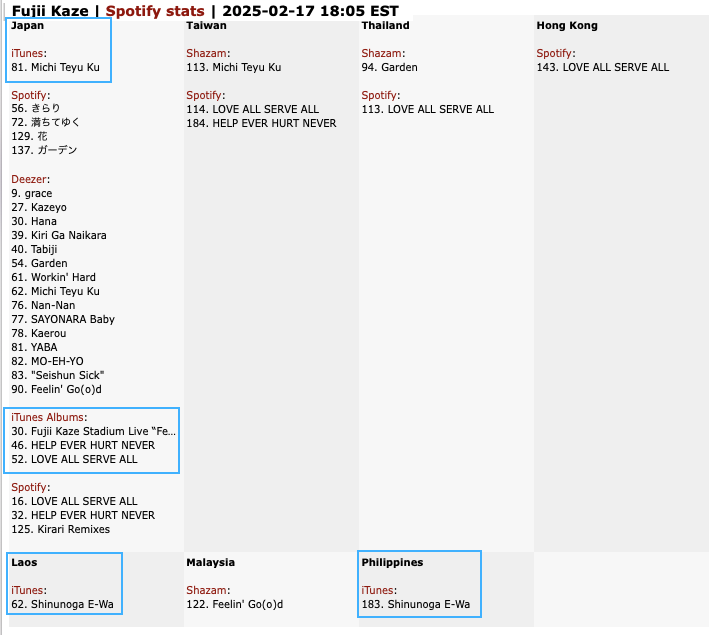The image size is (711, 635).
Task: Open the Deezer link under Japan
Action: click(29, 179)
